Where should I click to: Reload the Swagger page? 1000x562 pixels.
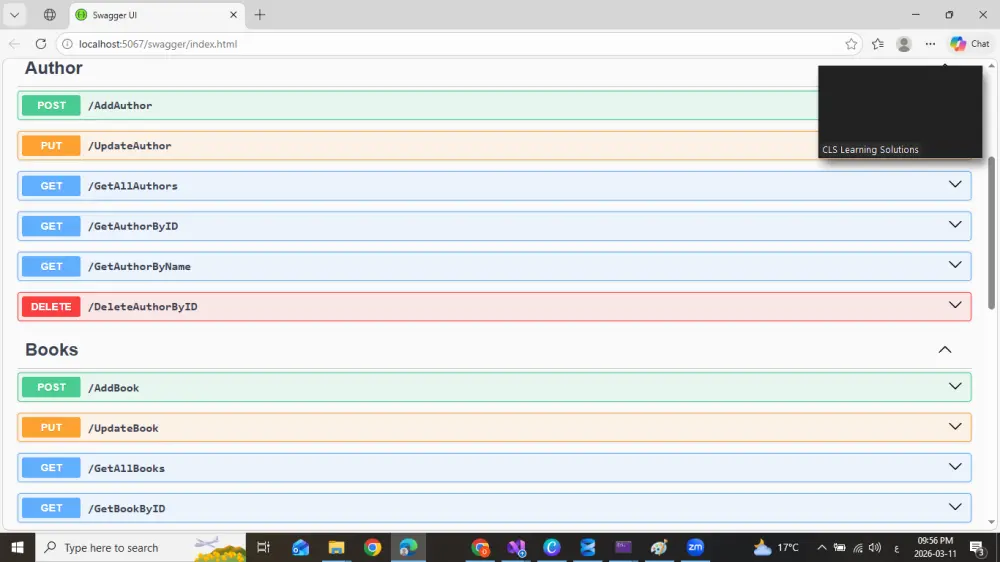(41, 44)
